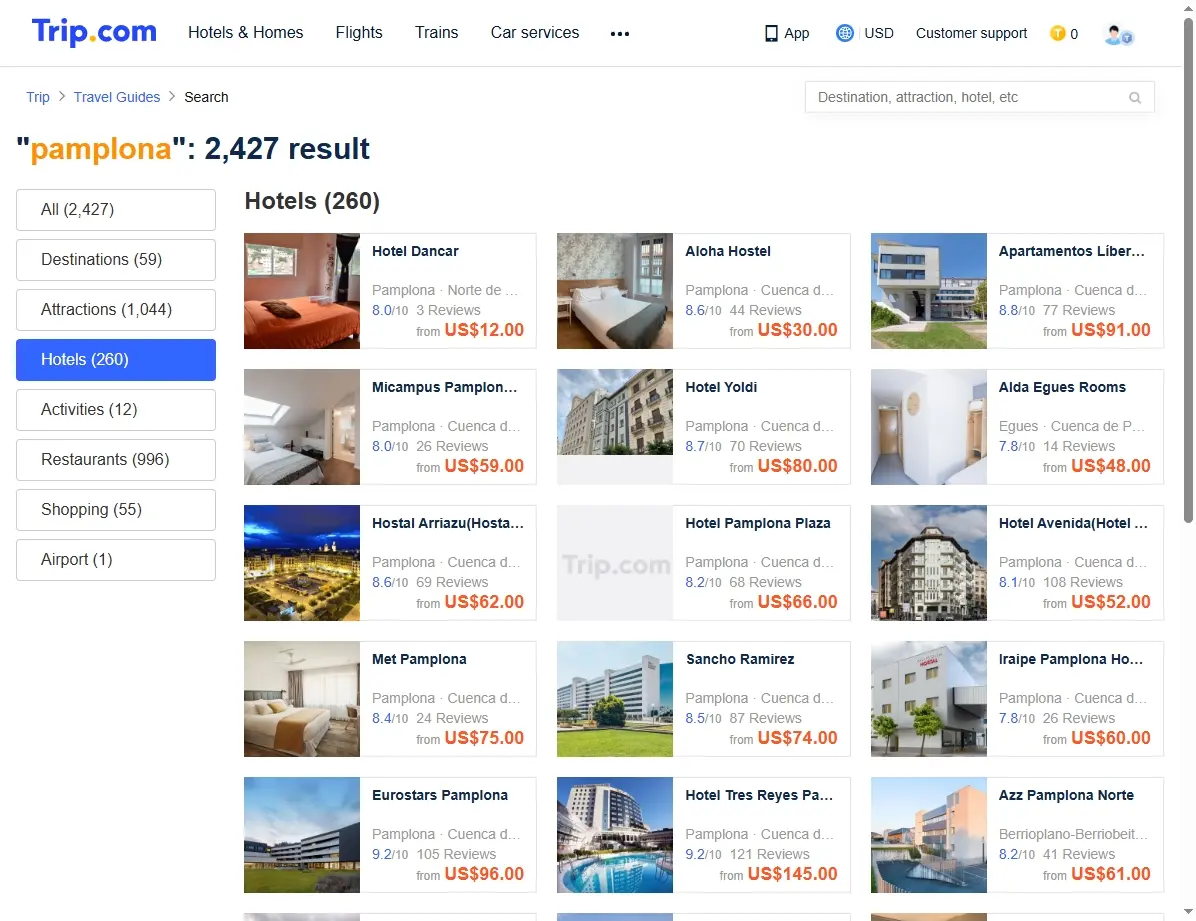Open Sancho Ramirez title link

[x=740, y=659]
